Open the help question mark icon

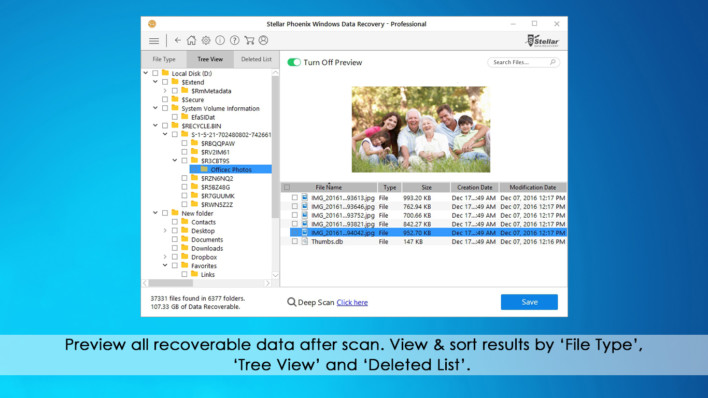[234, 40]
